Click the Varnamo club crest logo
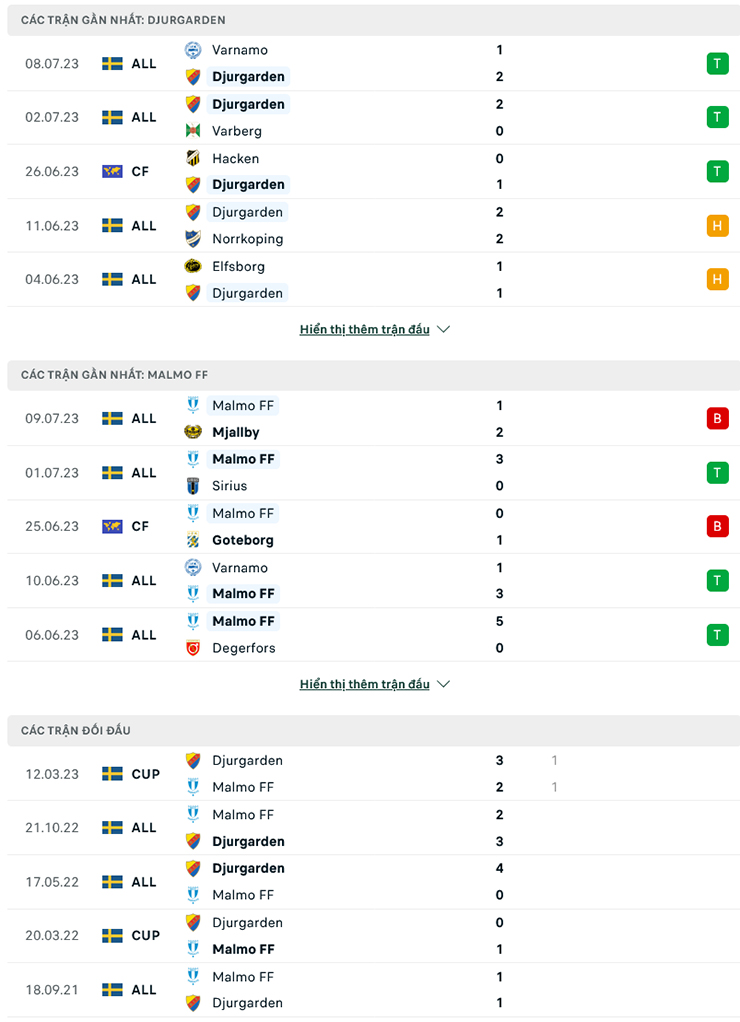This screenshot has height=1022, width=740. [x=191, y=50]
